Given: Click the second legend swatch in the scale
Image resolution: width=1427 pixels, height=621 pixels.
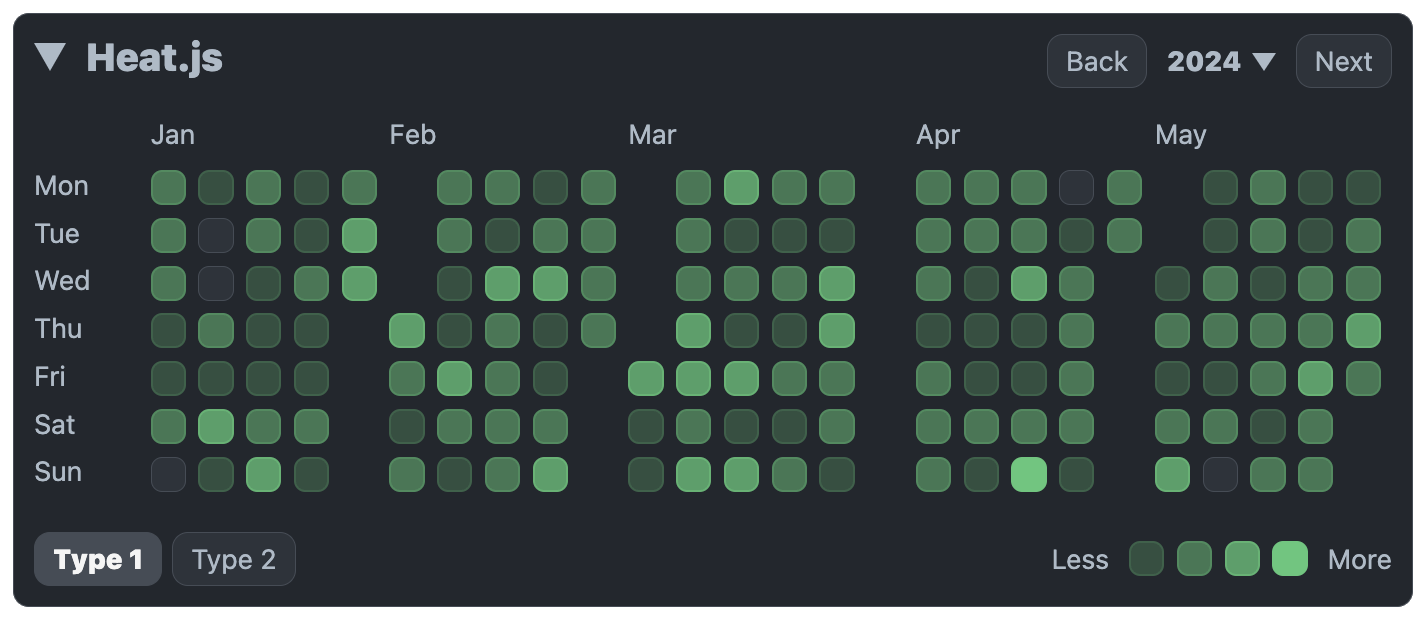Looking at the screenshot, I should pos(1194,559).
